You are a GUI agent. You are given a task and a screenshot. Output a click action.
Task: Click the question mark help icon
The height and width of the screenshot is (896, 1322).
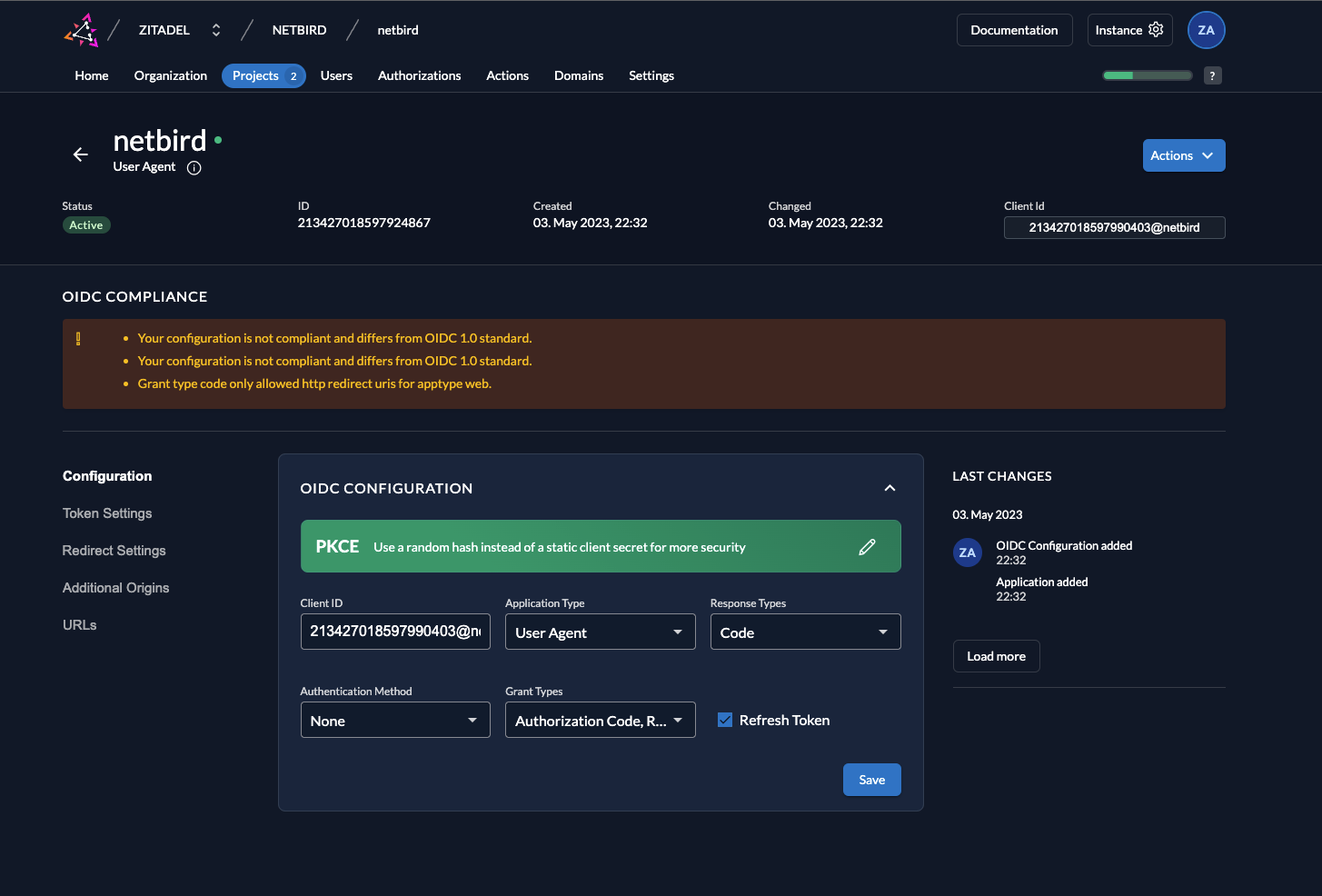coord(1213,75)
